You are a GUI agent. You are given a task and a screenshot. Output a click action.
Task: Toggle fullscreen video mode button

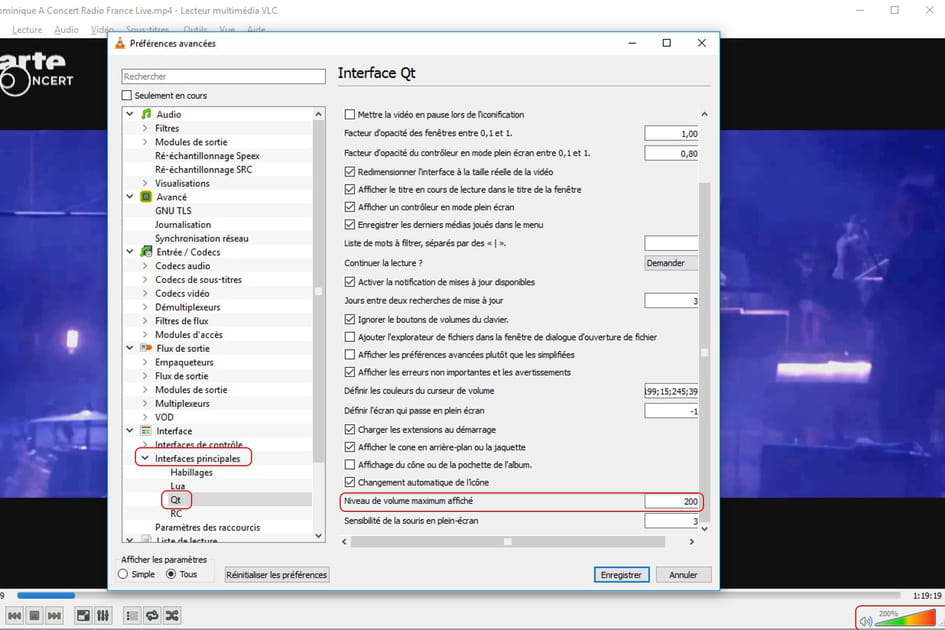point(83,616)
